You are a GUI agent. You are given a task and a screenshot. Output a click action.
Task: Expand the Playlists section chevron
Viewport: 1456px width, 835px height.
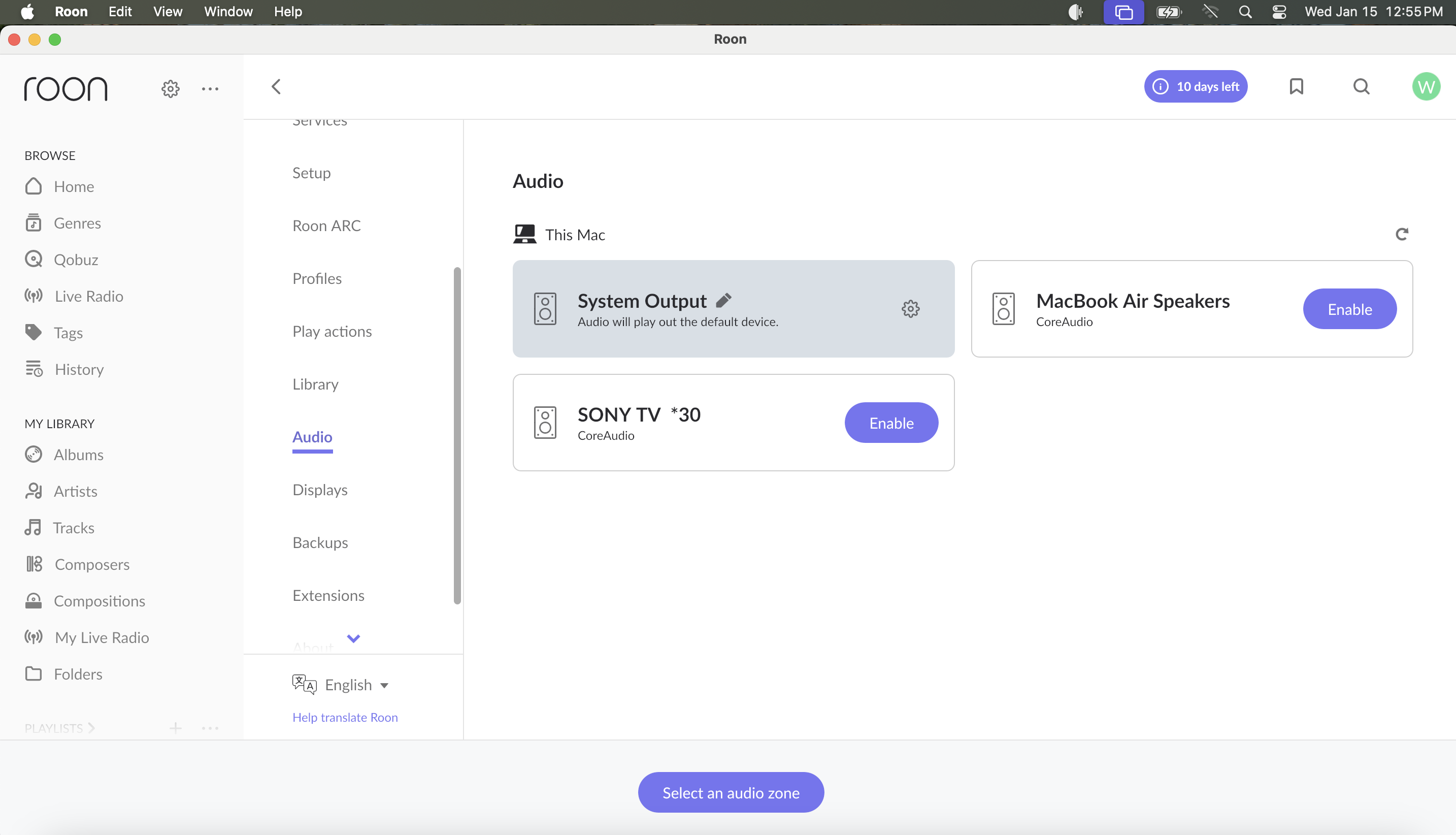click(x=91, y=728)
